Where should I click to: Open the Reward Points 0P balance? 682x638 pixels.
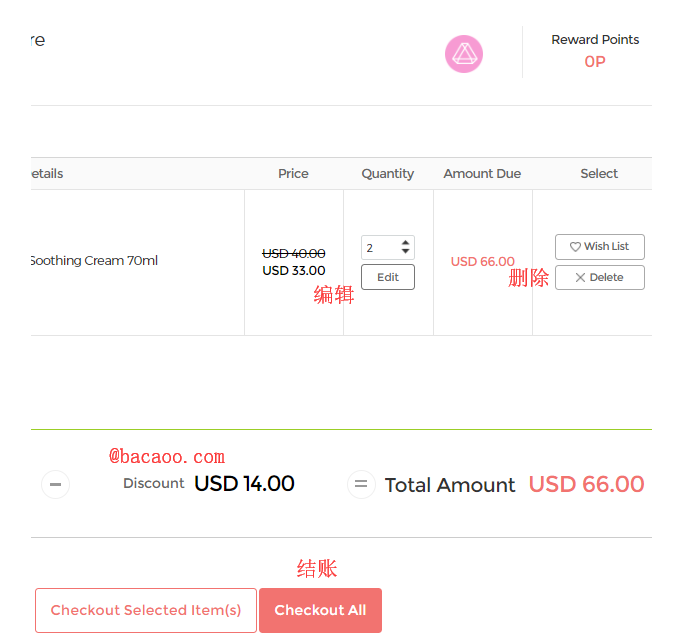tap(595, 62)
